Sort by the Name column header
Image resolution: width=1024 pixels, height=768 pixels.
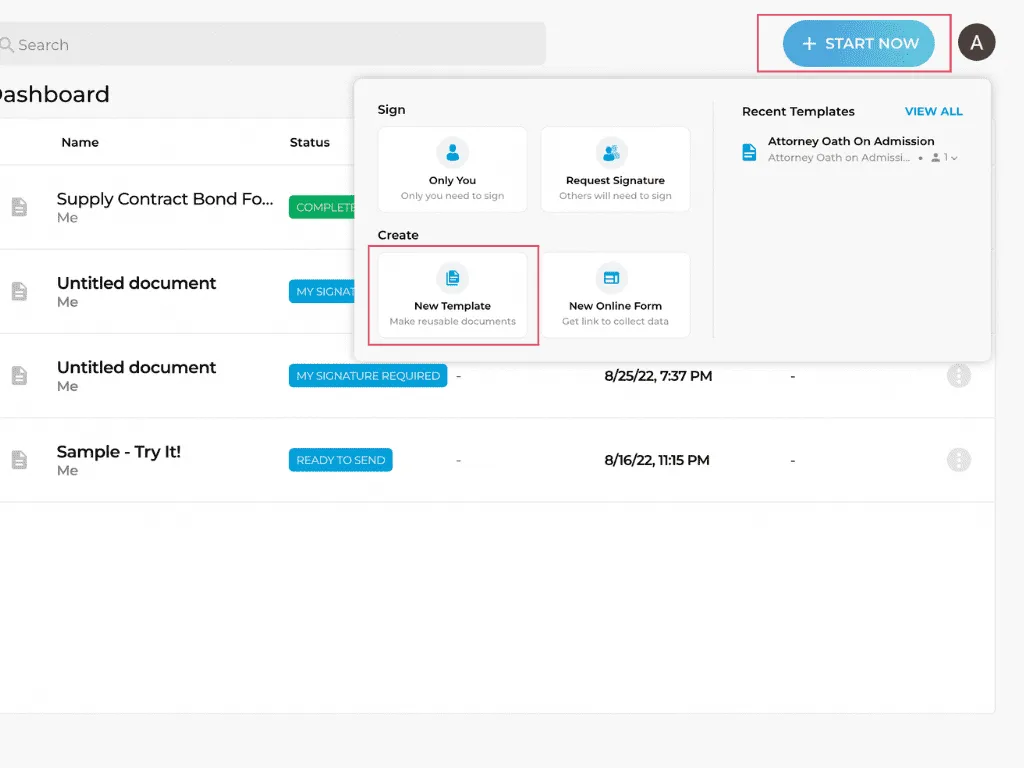80,142
